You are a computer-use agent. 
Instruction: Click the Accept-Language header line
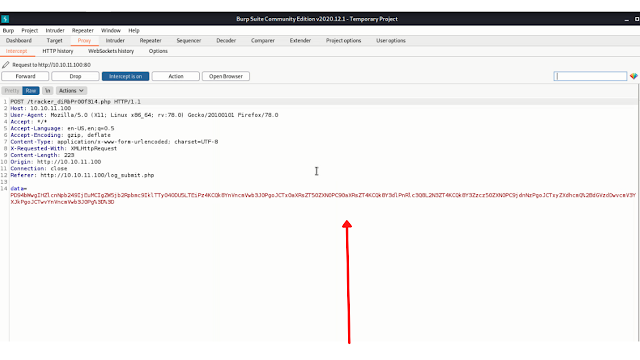tap(62, 128)
